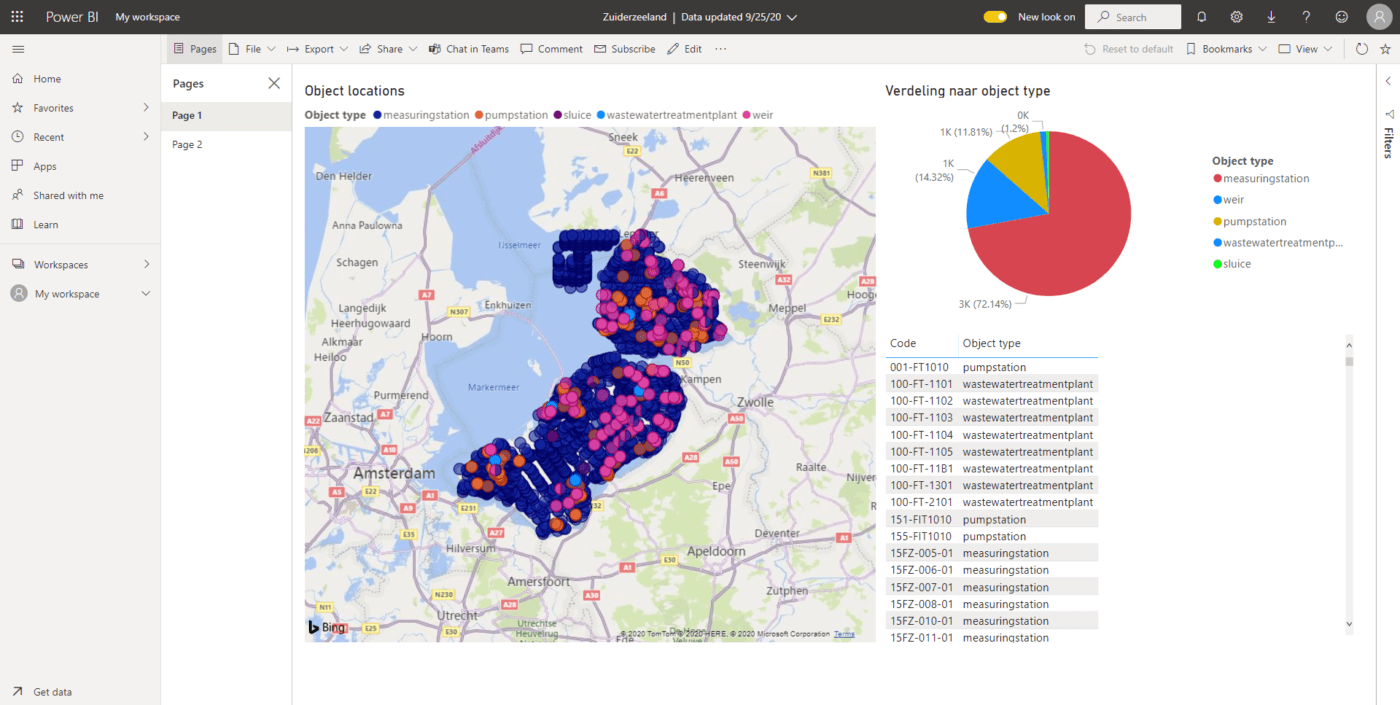Viewport: 1400px width, 705px height.
Task: Expand My workspace chevron
Action: [x=146, y=294]
